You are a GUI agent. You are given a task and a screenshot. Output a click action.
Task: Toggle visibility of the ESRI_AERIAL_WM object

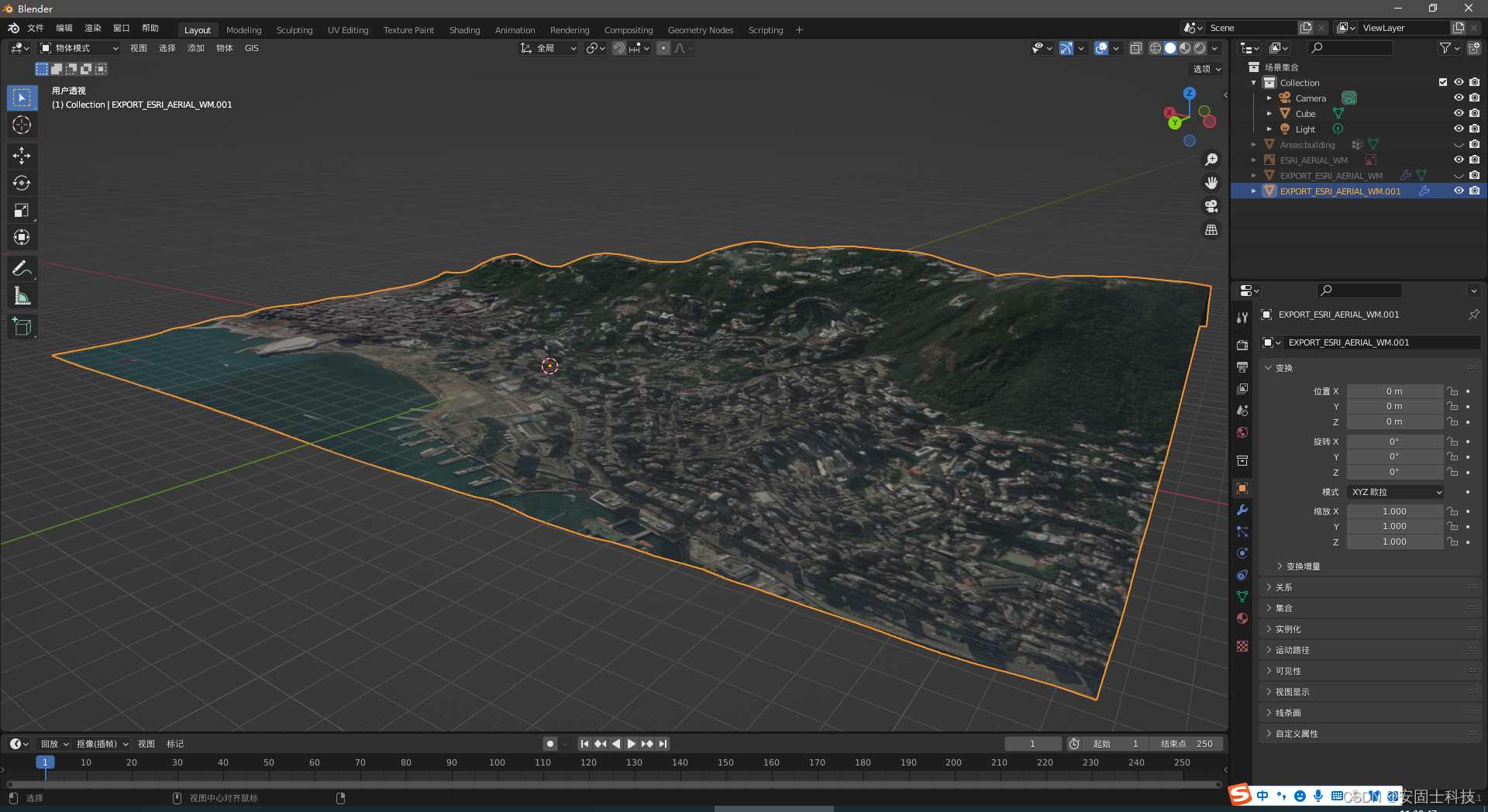1459,160
